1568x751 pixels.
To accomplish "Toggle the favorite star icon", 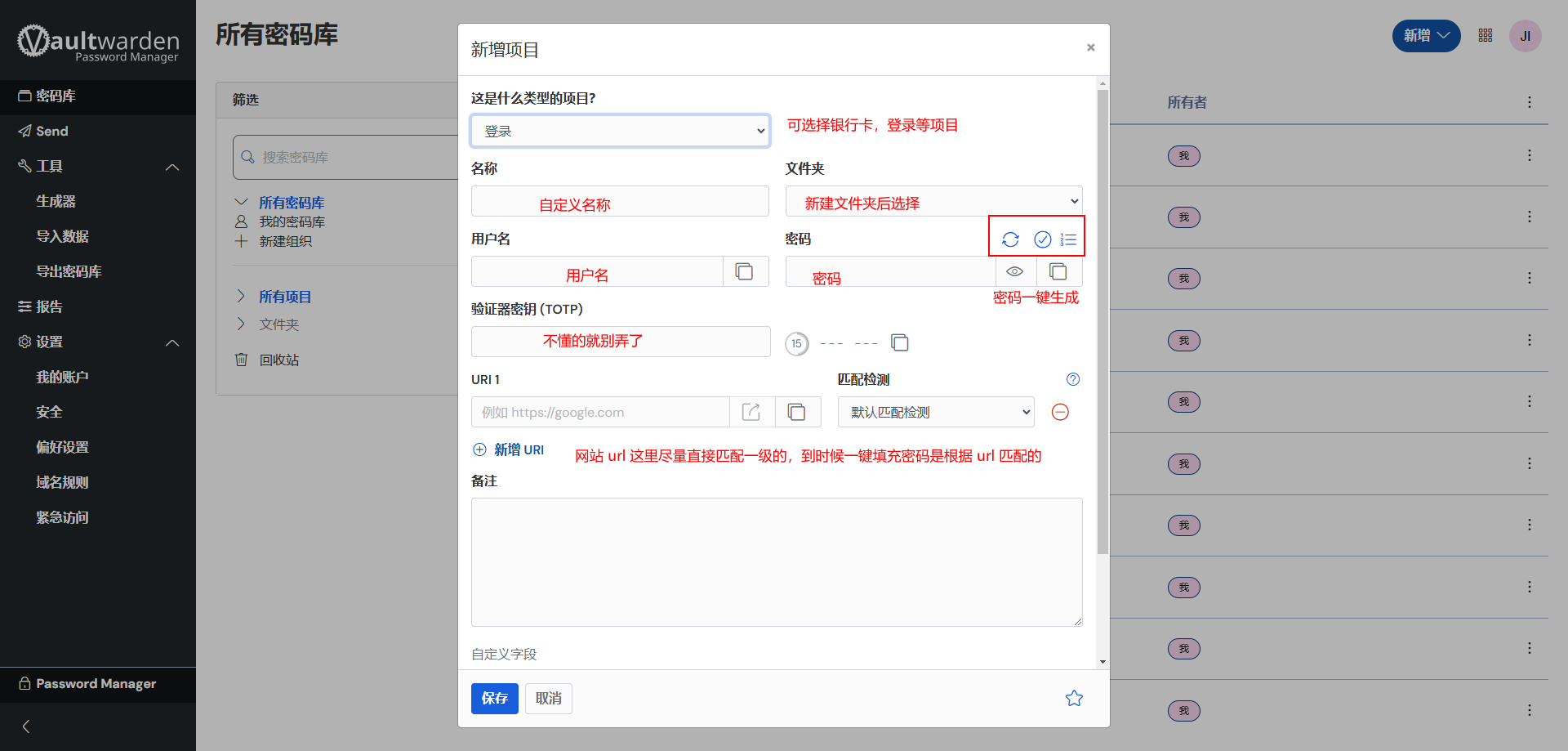I will point(1074,698).
